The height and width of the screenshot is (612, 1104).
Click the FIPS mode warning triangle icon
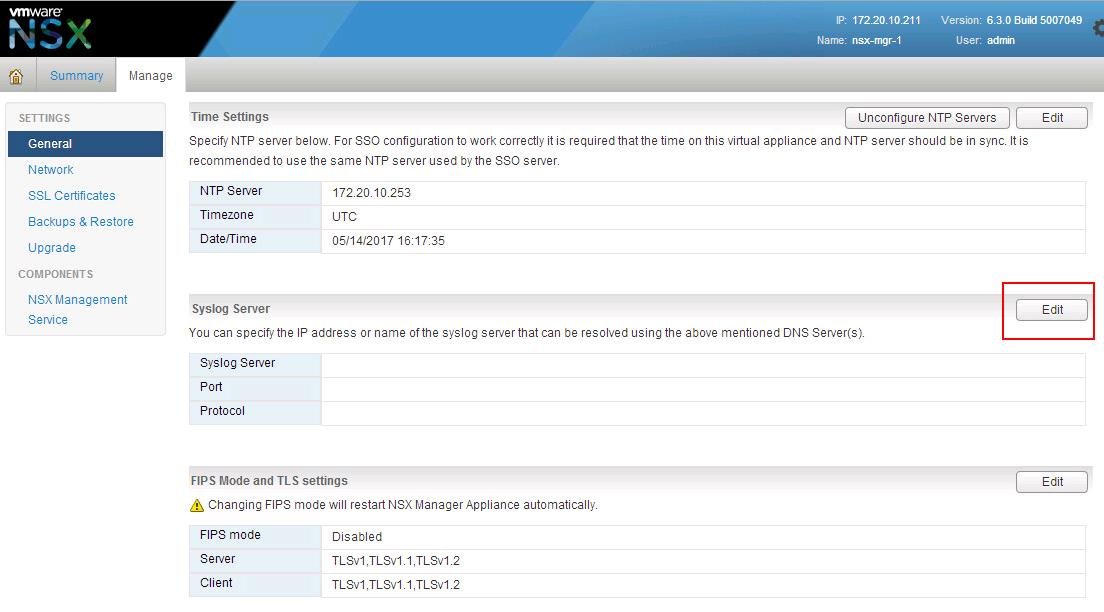pos(197,506)
